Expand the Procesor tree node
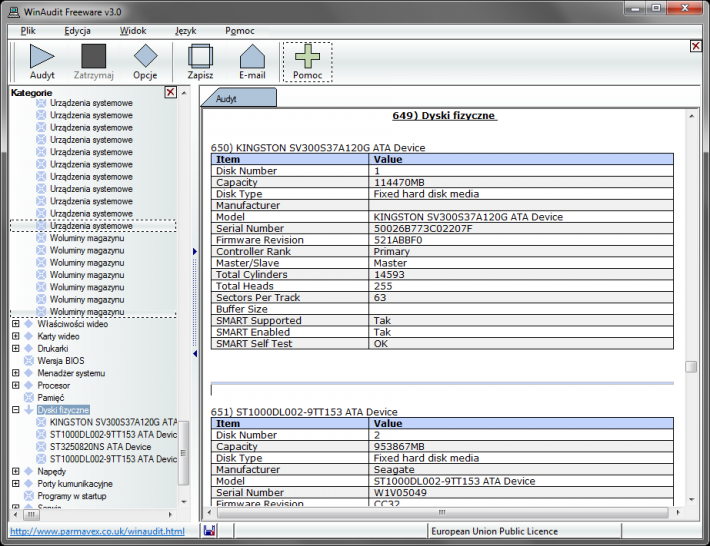Image resolution: width=710 pixels, height=546 pixels. 15,385
